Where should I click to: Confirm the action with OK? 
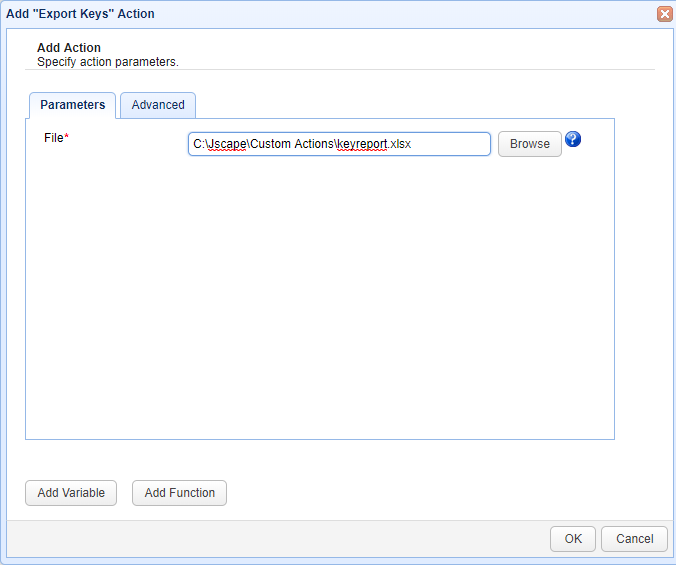coord(573,539)
